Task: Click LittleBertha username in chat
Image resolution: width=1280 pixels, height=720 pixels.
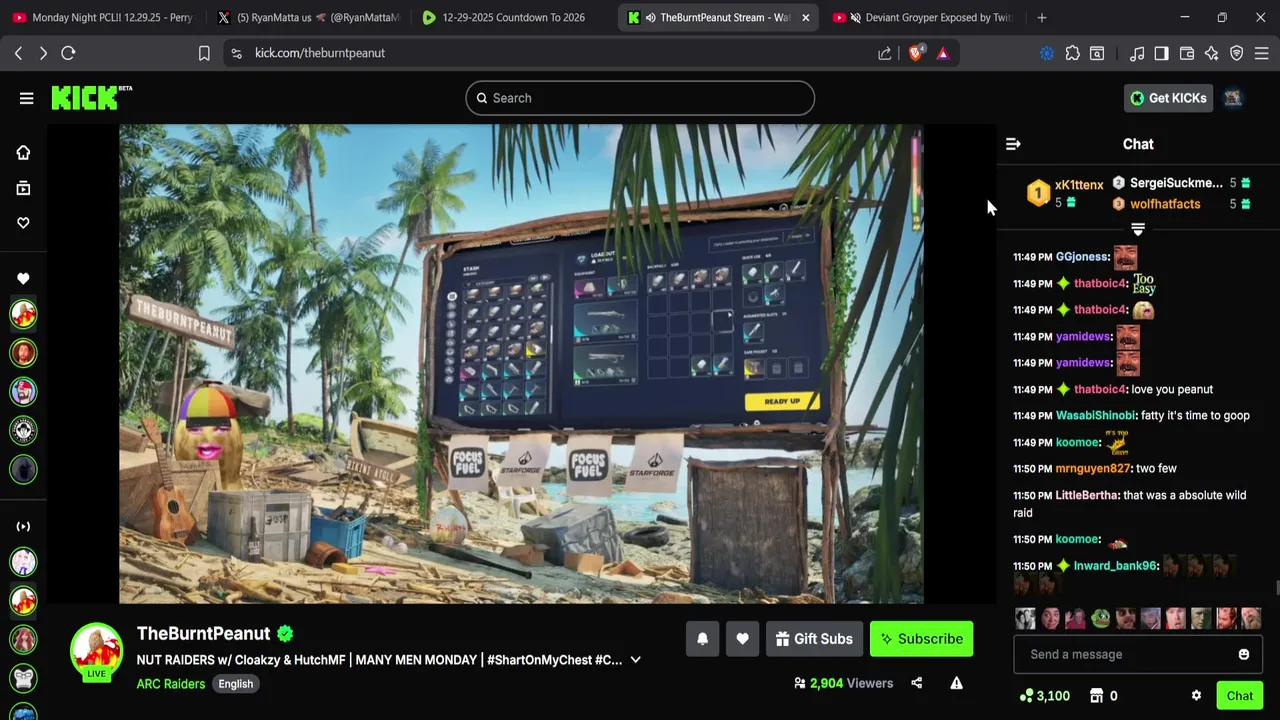Action: tap(1086, 495)
